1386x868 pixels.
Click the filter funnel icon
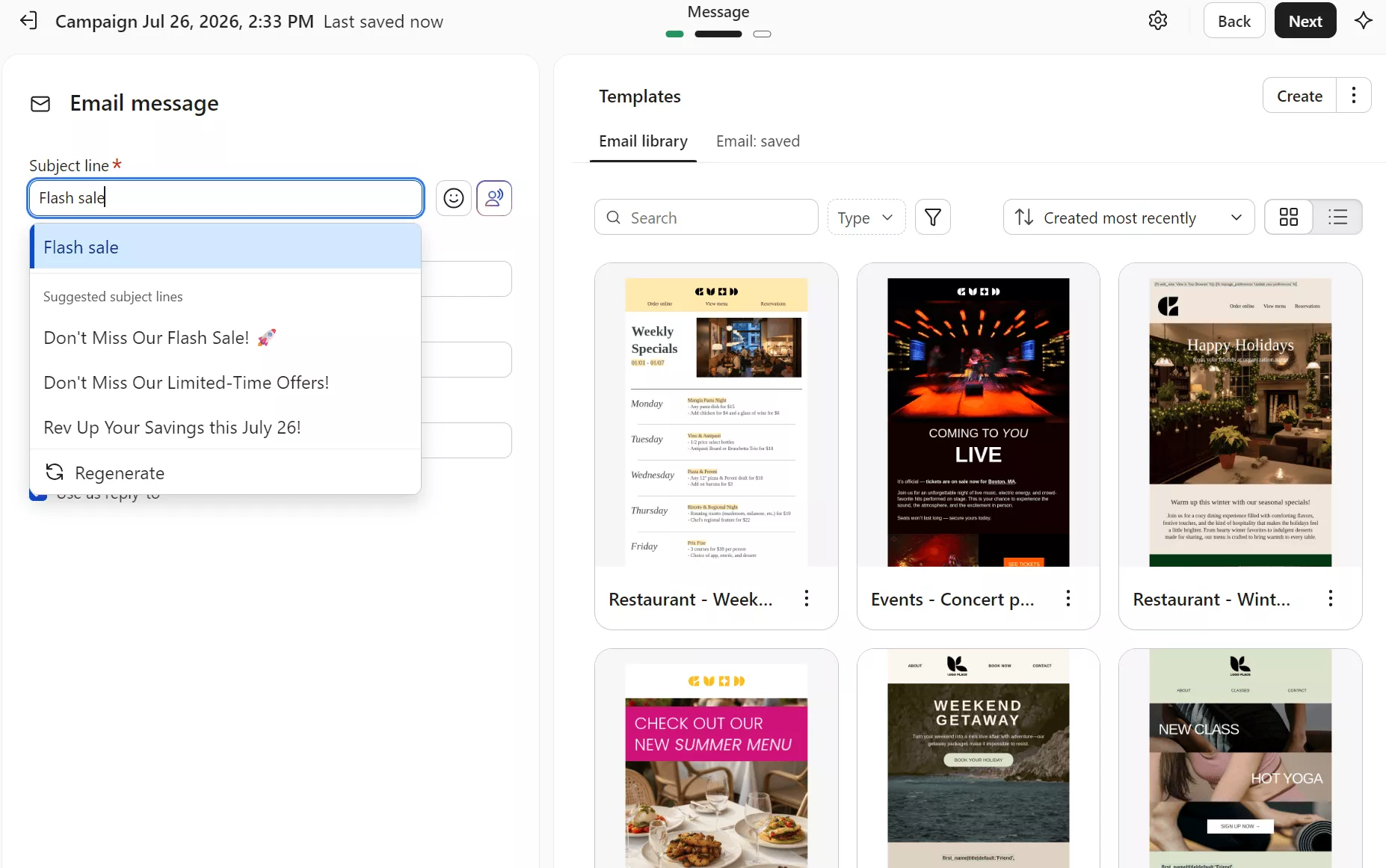(933, 218)
